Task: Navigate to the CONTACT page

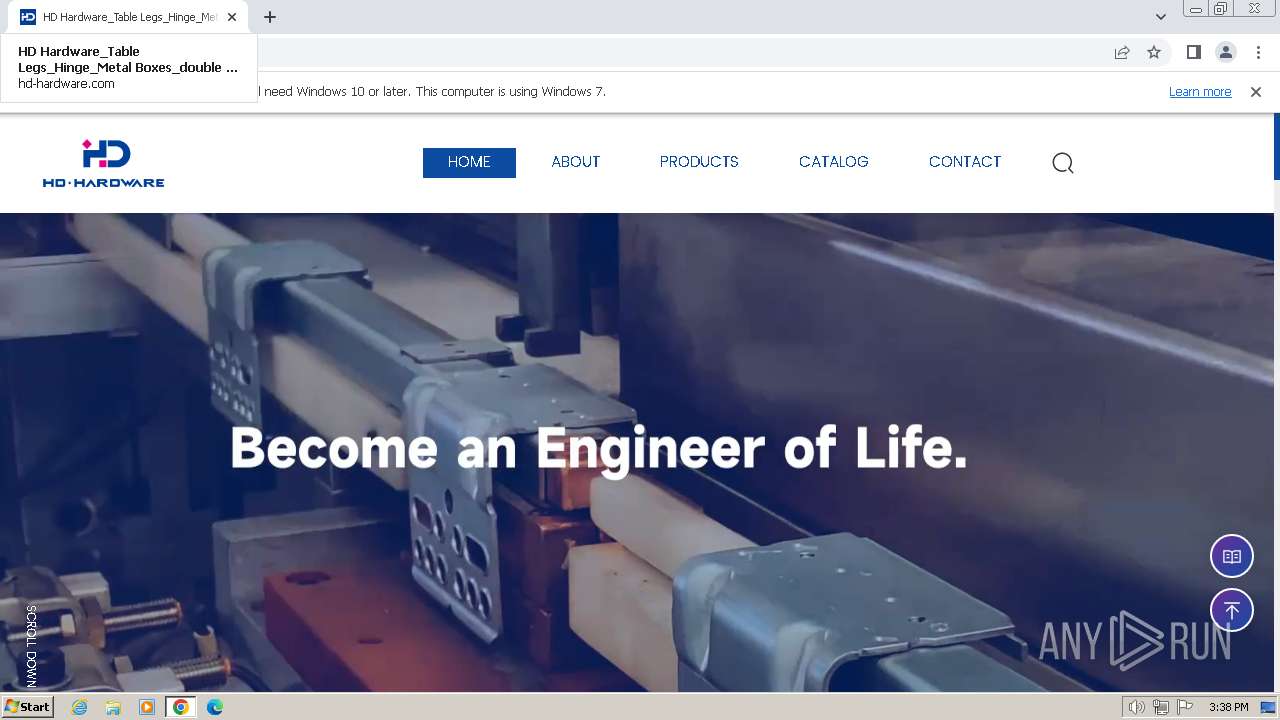Action: click(965, 162)
